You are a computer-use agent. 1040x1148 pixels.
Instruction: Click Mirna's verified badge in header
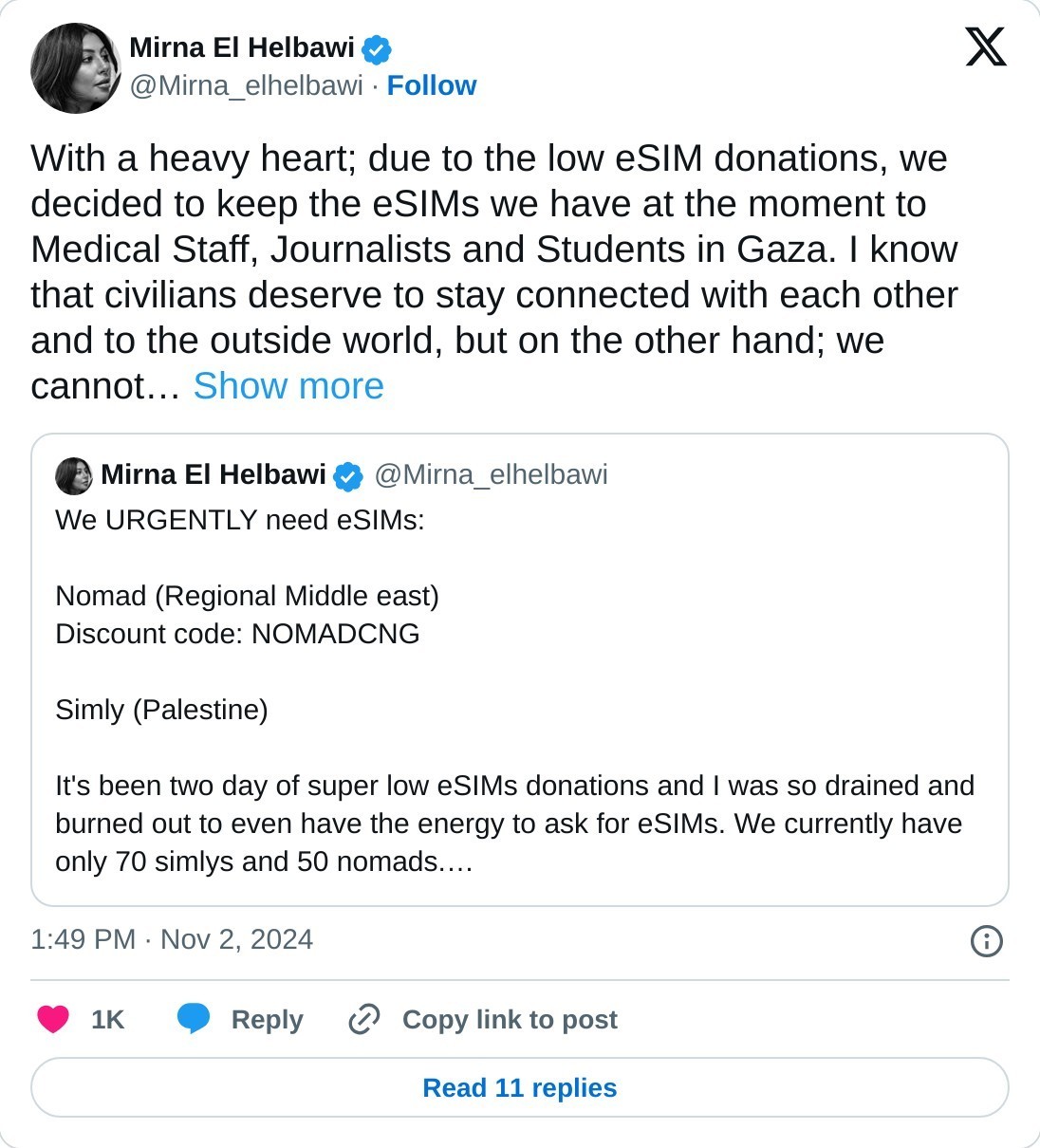[x=377, y=48]
